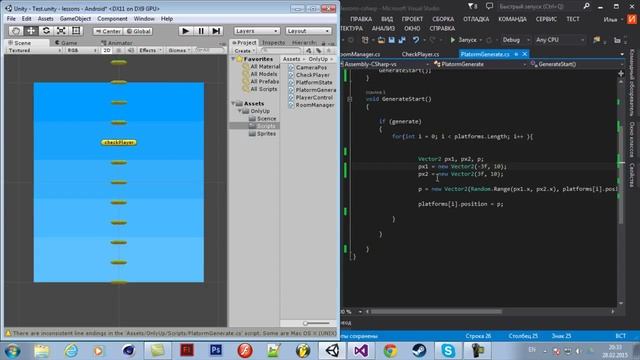Open the Debug configuration dropdown
Viewport: 640px width, 360px height.
coord(515,40)
